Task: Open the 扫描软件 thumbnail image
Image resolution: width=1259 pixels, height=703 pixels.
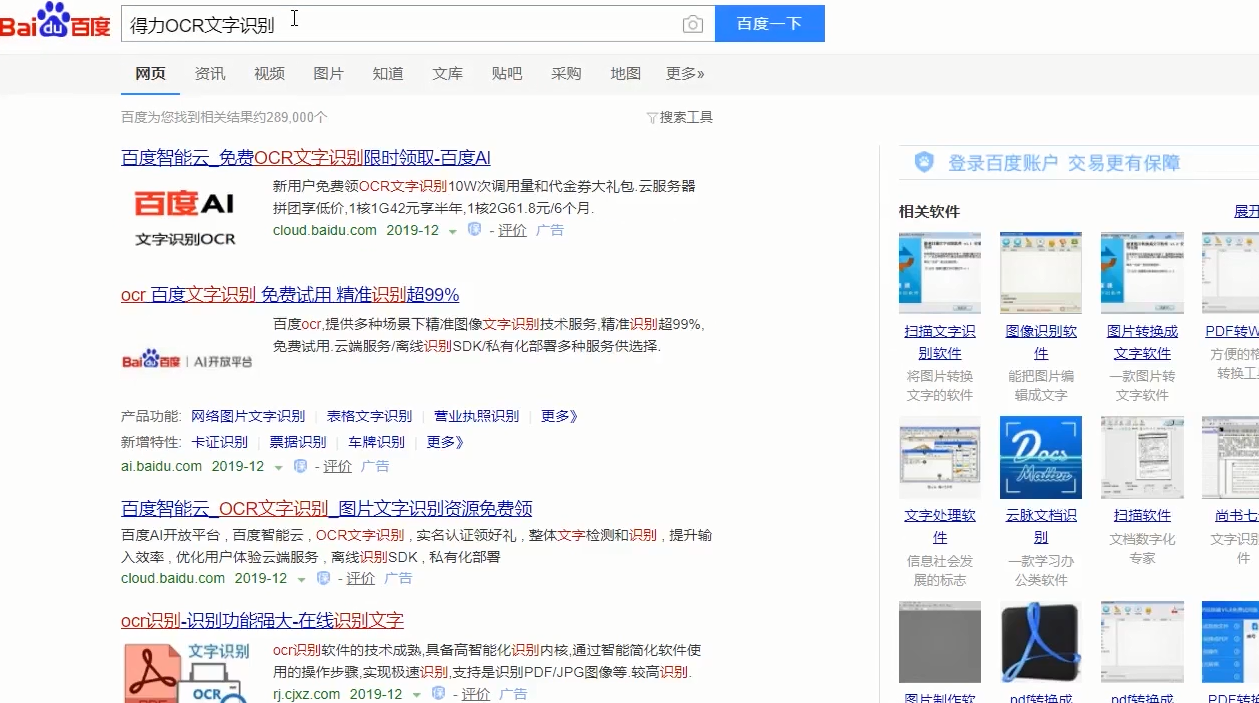Action: pos(1142,457)
